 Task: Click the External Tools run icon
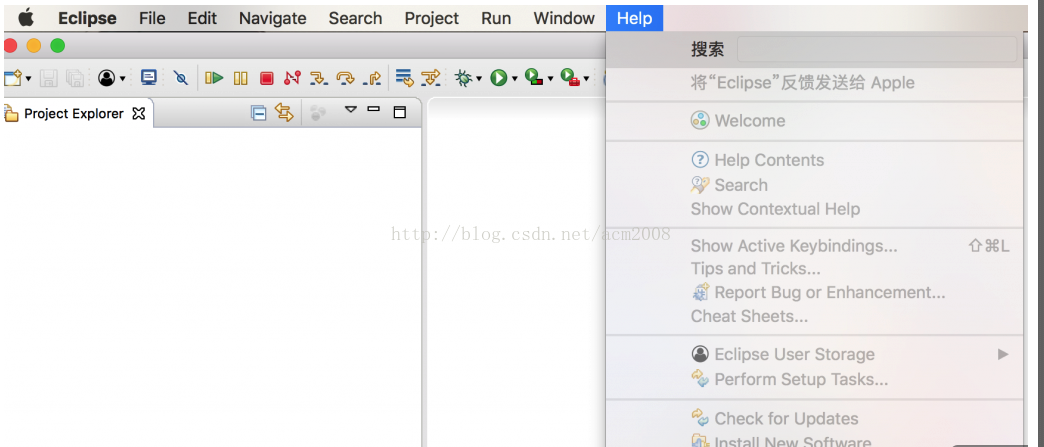pos(570,78)
